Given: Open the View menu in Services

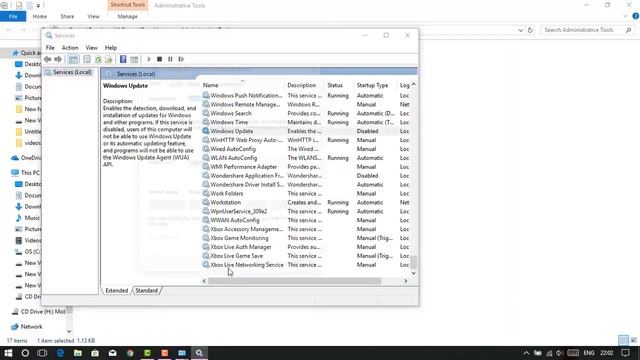Looking at the screenshot, I should (91, 48).
